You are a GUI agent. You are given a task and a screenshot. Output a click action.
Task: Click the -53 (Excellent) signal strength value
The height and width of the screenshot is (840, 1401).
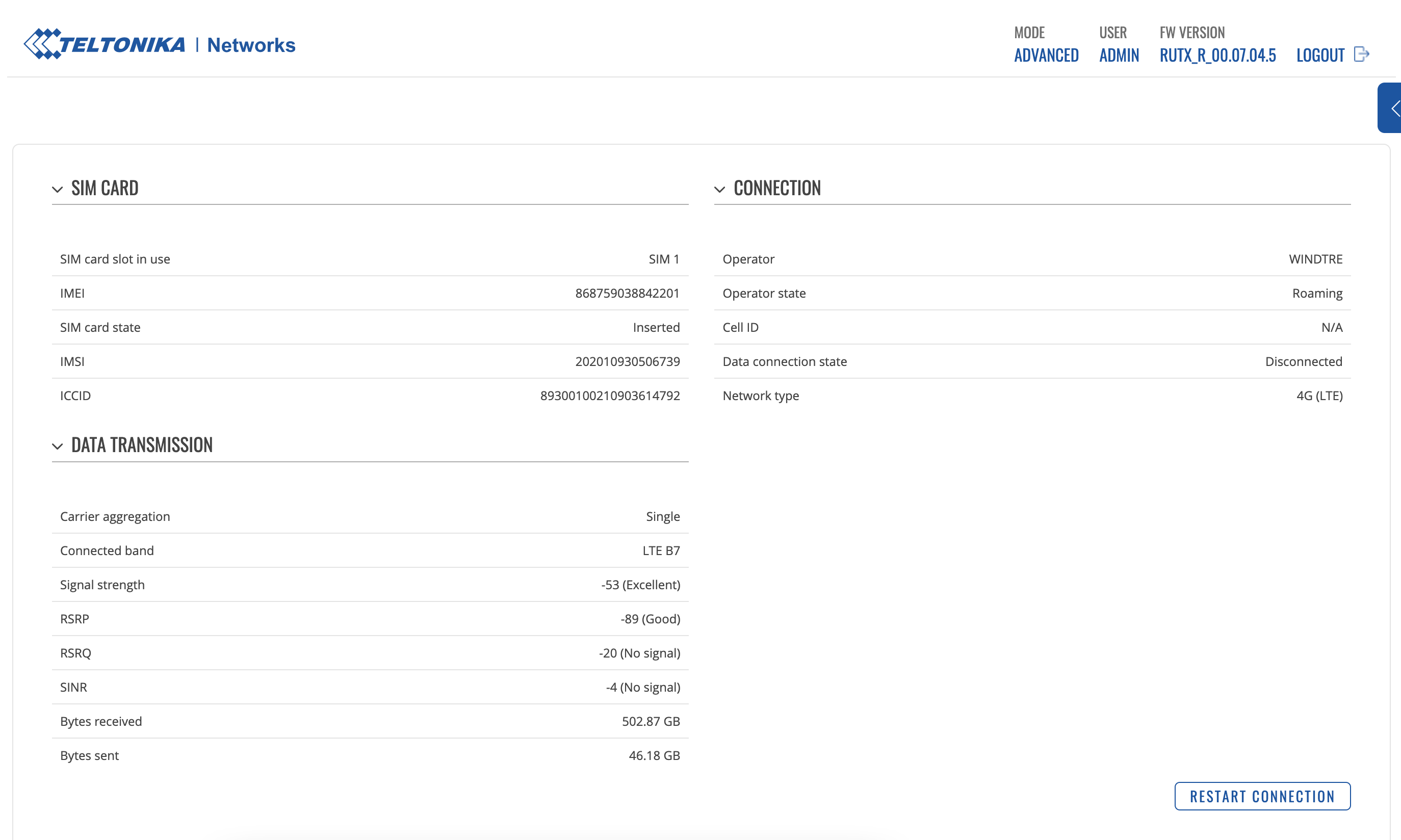click(641, 585)
